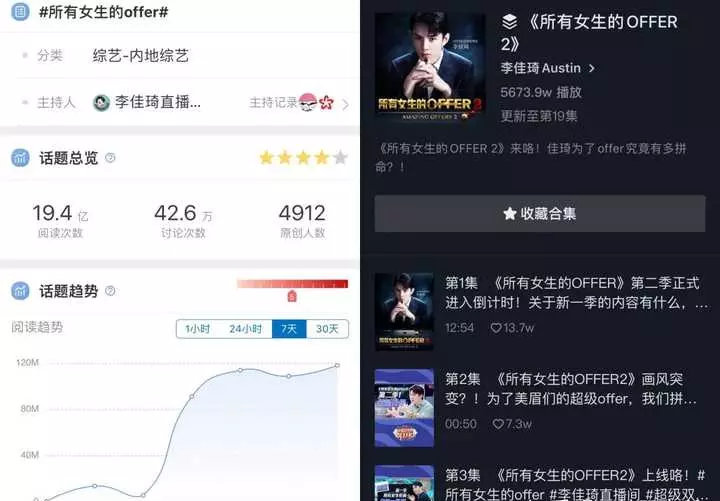The height and width of the screenshot is (501, 720).
Task: Click the 话题总览 chart icon
Action: [x=20, y=158]
